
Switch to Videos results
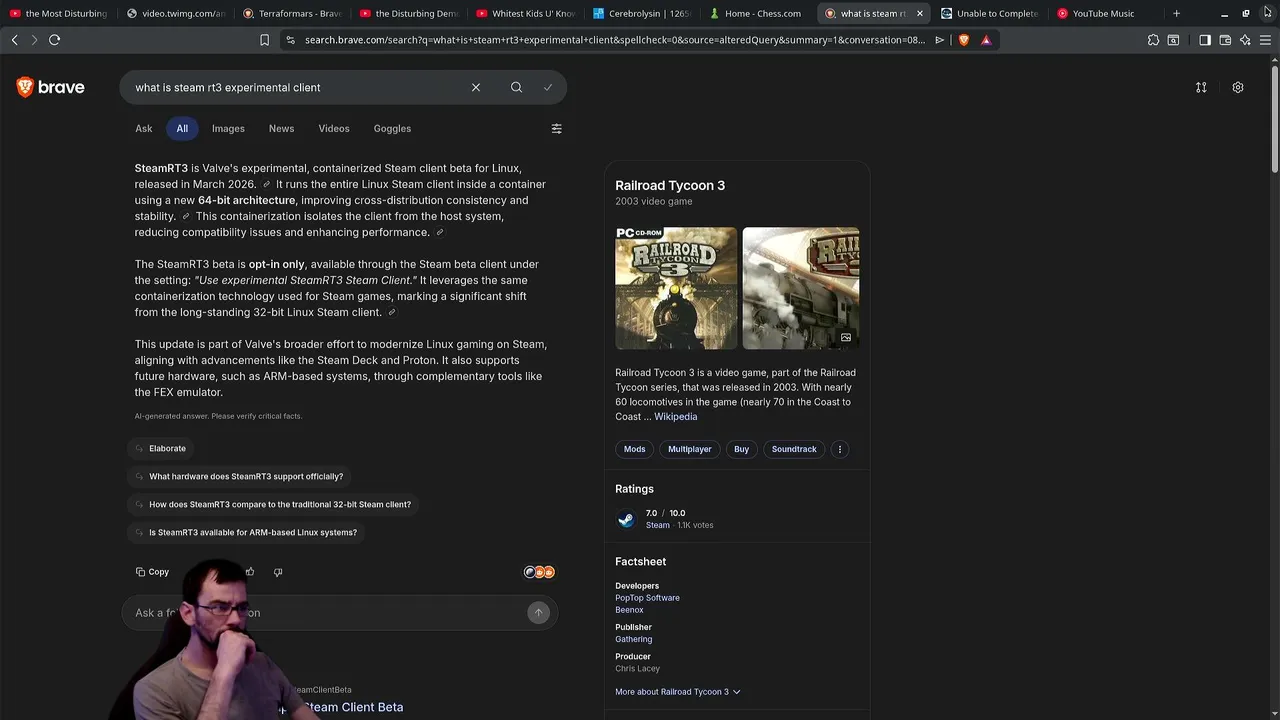click(x=334, y=128)
